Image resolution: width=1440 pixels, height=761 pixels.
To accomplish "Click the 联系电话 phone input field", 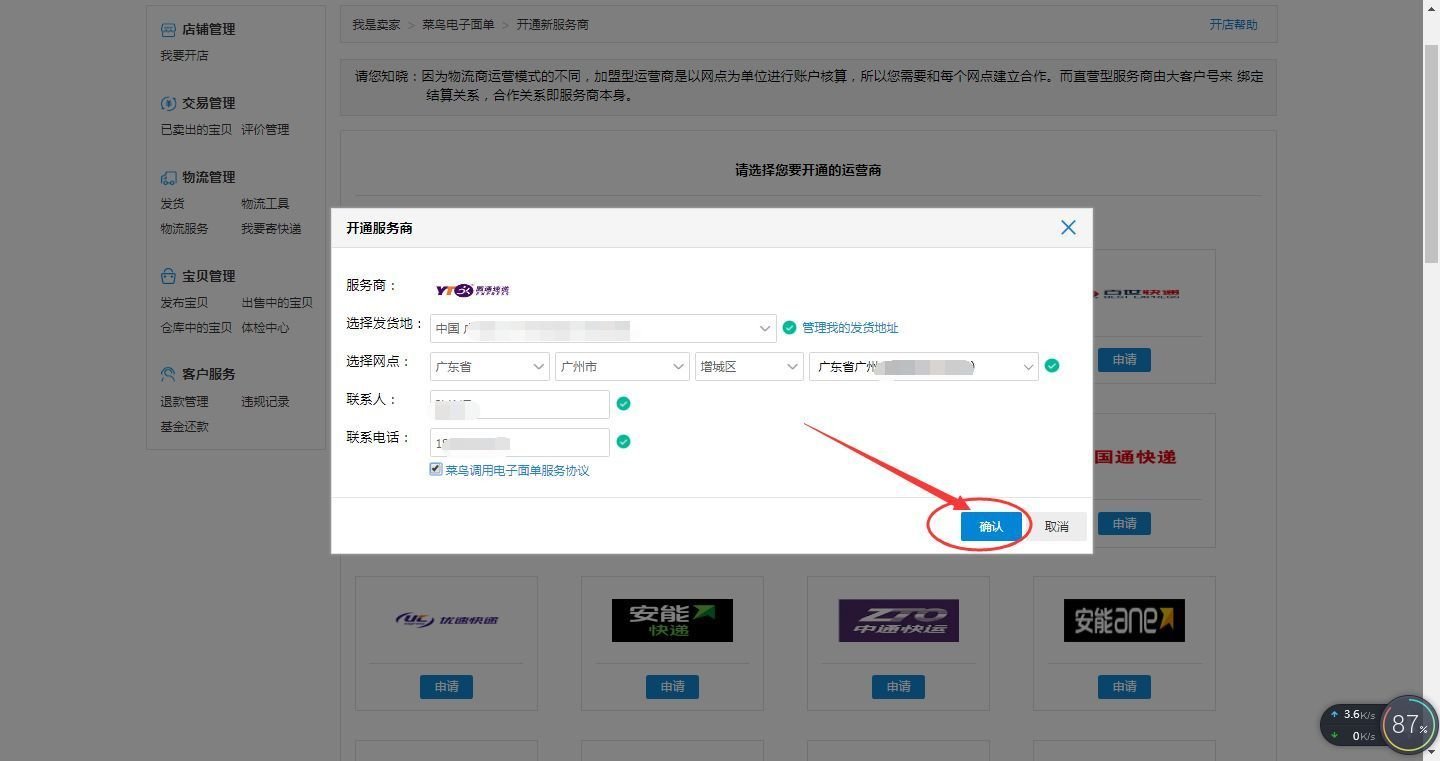I will (x=520, y=442).
